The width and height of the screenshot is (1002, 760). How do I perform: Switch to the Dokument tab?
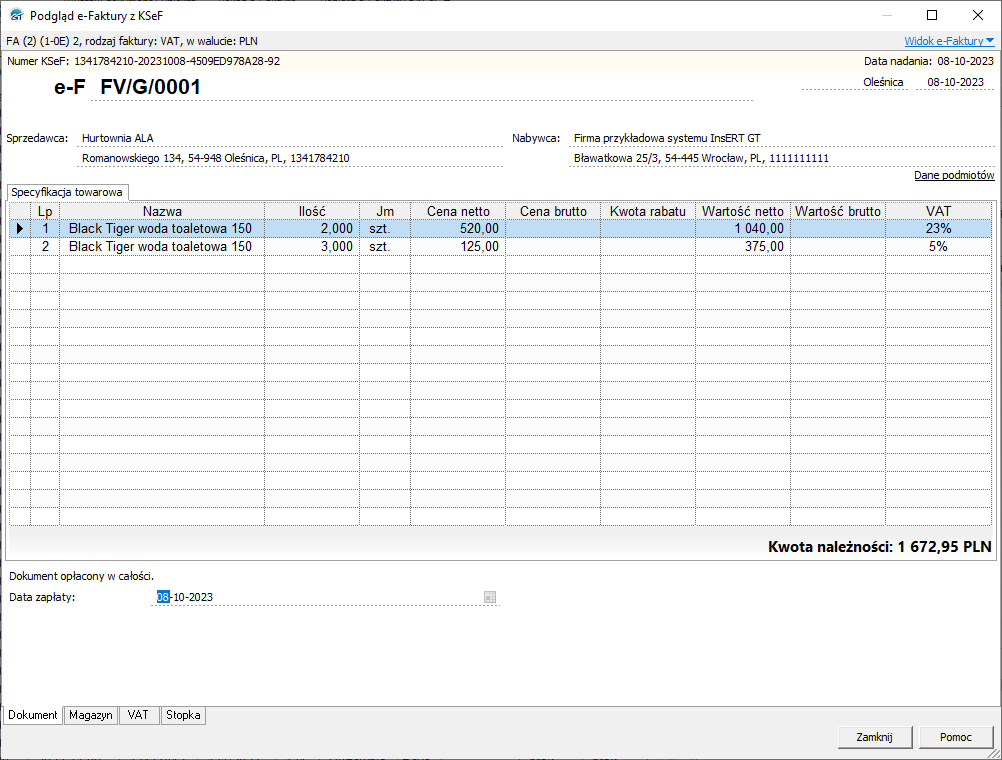tap(33, 715)
